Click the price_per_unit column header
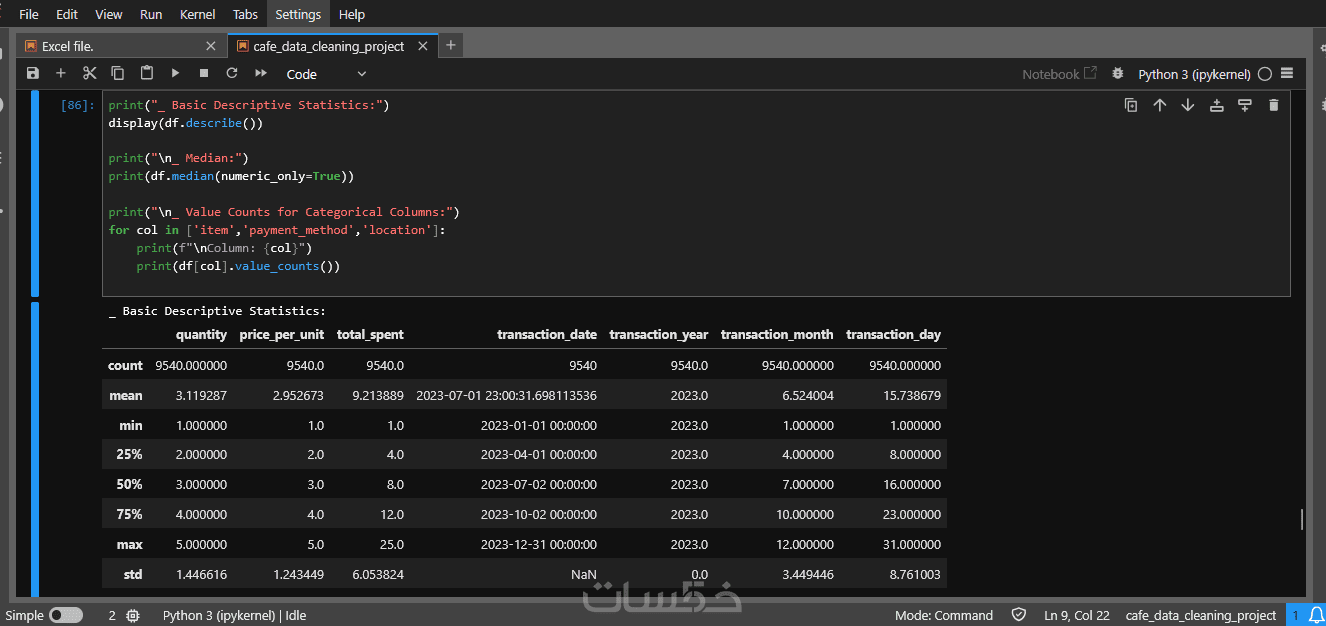 (281, 335)
